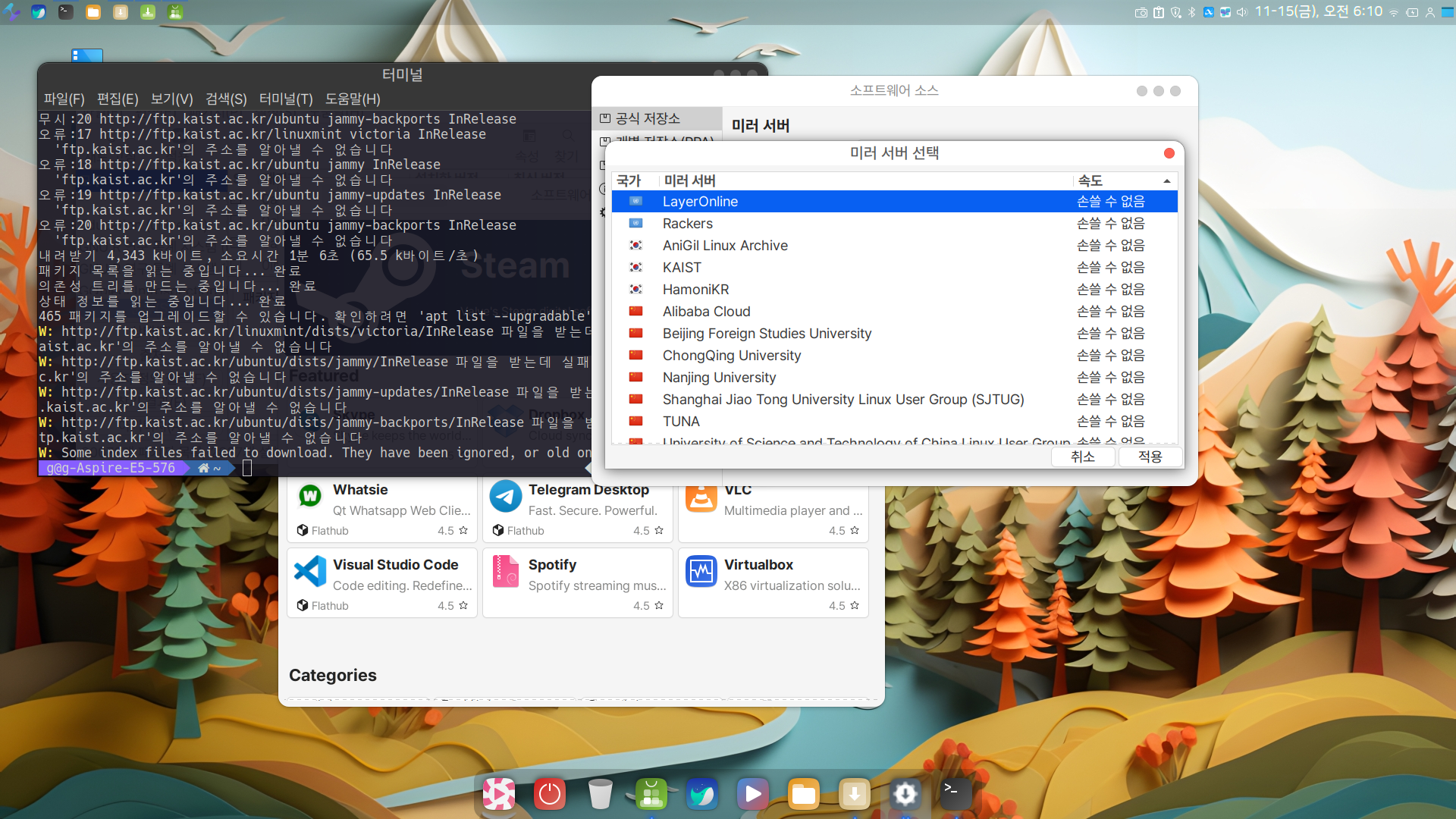The image size is (1456, 819).
Task: Click the green download icon in the top panel
Action: [148, 12]
